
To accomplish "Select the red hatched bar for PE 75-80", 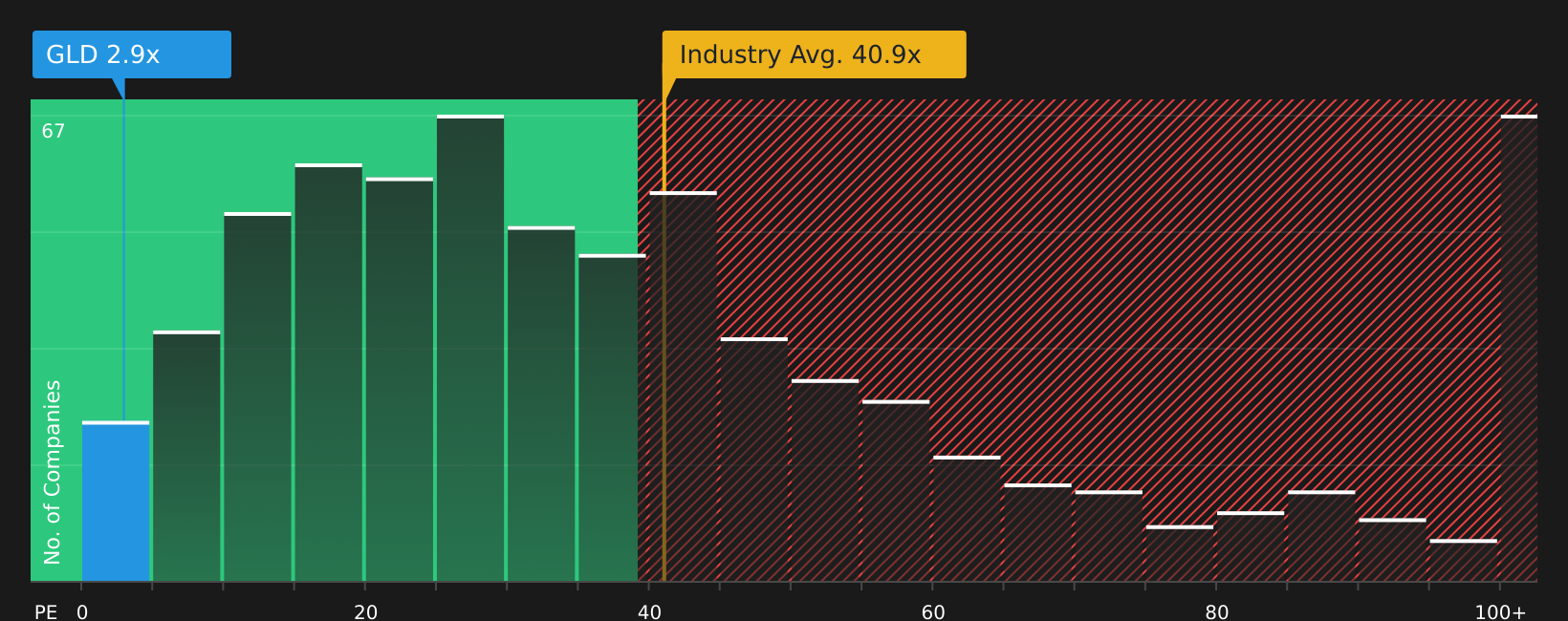I will click(1180, 553).
